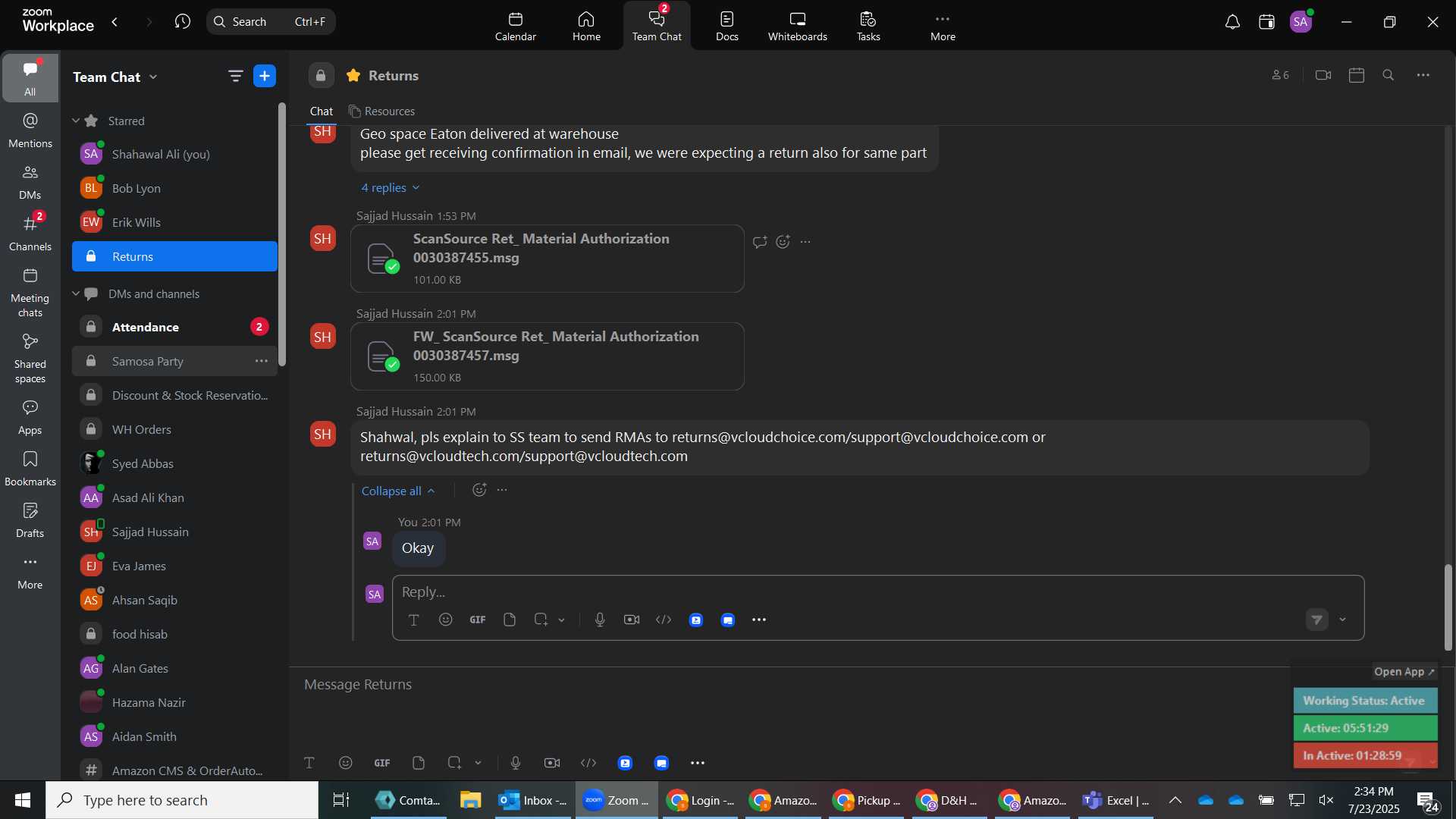Open Outlook Inbox from taskbar
Viewport: 1456px width, 819px height.
(535, 800)
